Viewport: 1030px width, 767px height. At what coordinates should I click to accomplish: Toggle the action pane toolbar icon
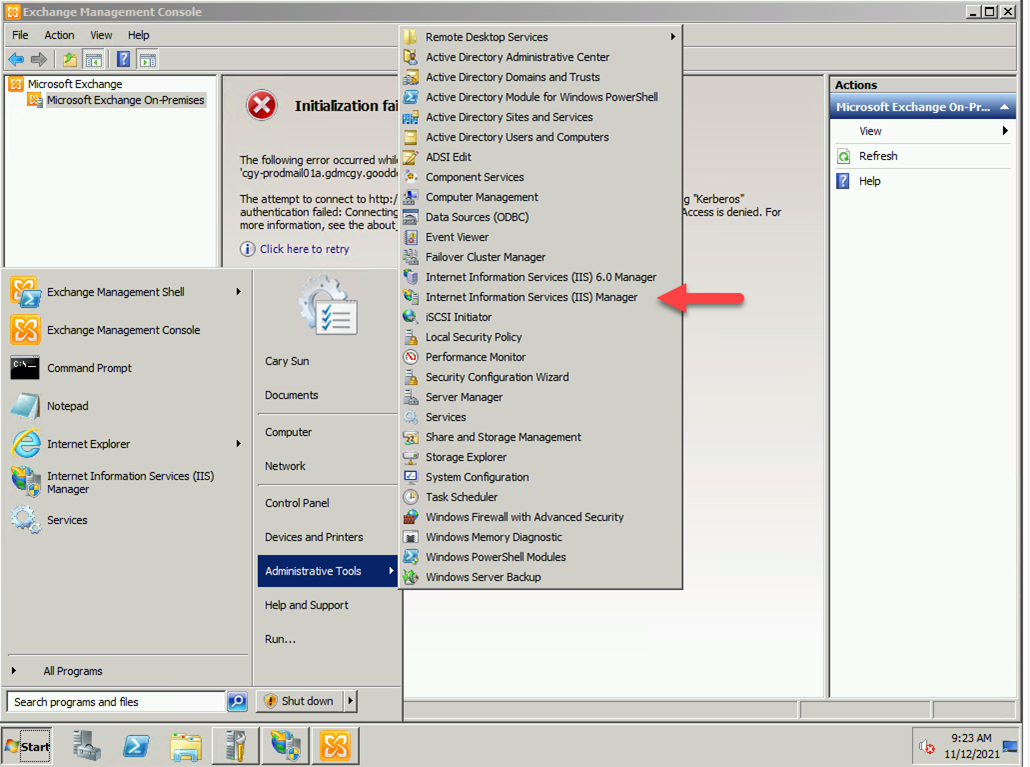click(148, 60)
